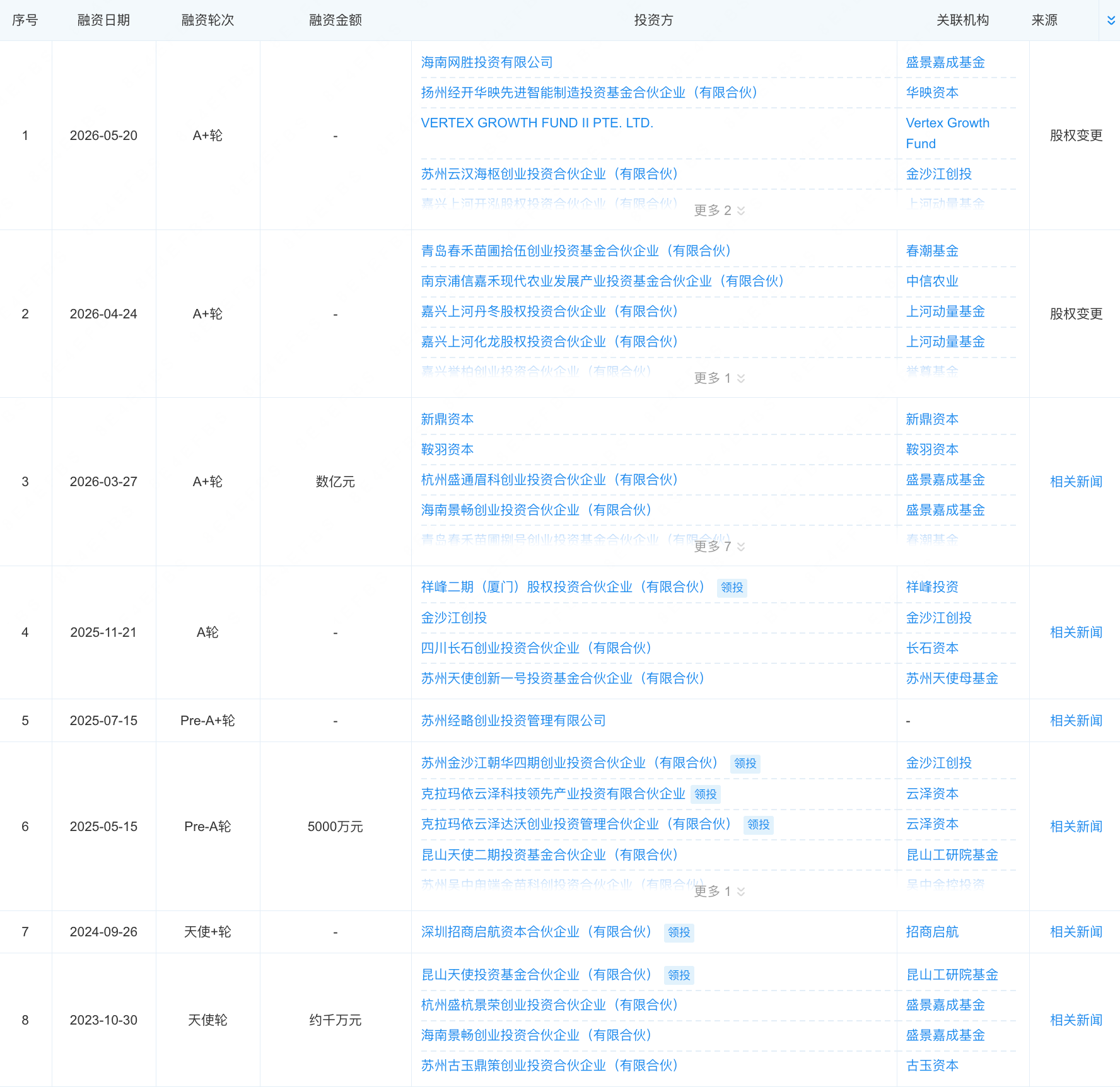Open 相关新闻 for the 2023-10-30 天使轮
The height and width of the screenshot is (1087, 1120).
pyautogui.click(x=1076, y=1020)
